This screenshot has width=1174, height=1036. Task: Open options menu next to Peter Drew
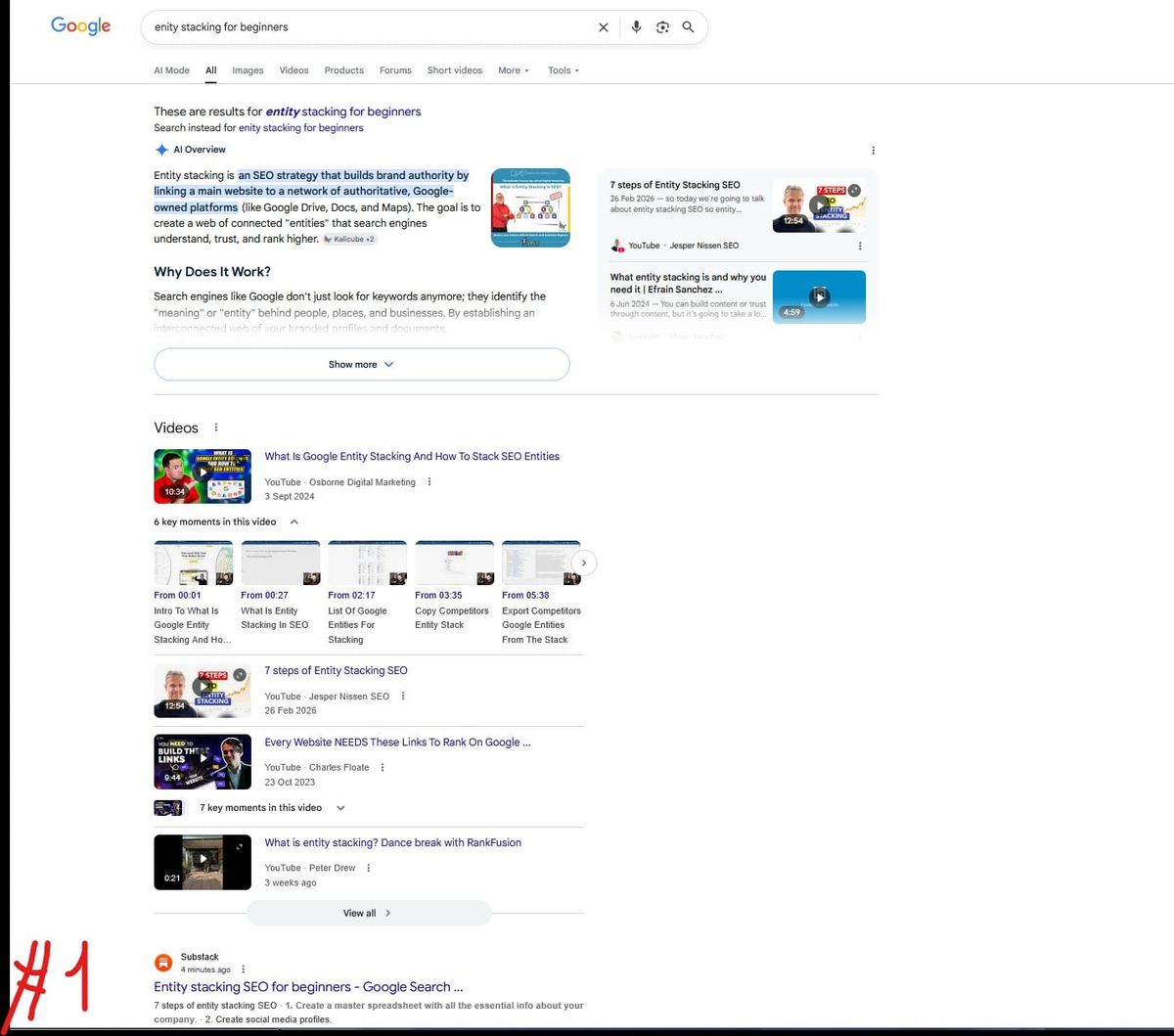[x=369, y=868]
